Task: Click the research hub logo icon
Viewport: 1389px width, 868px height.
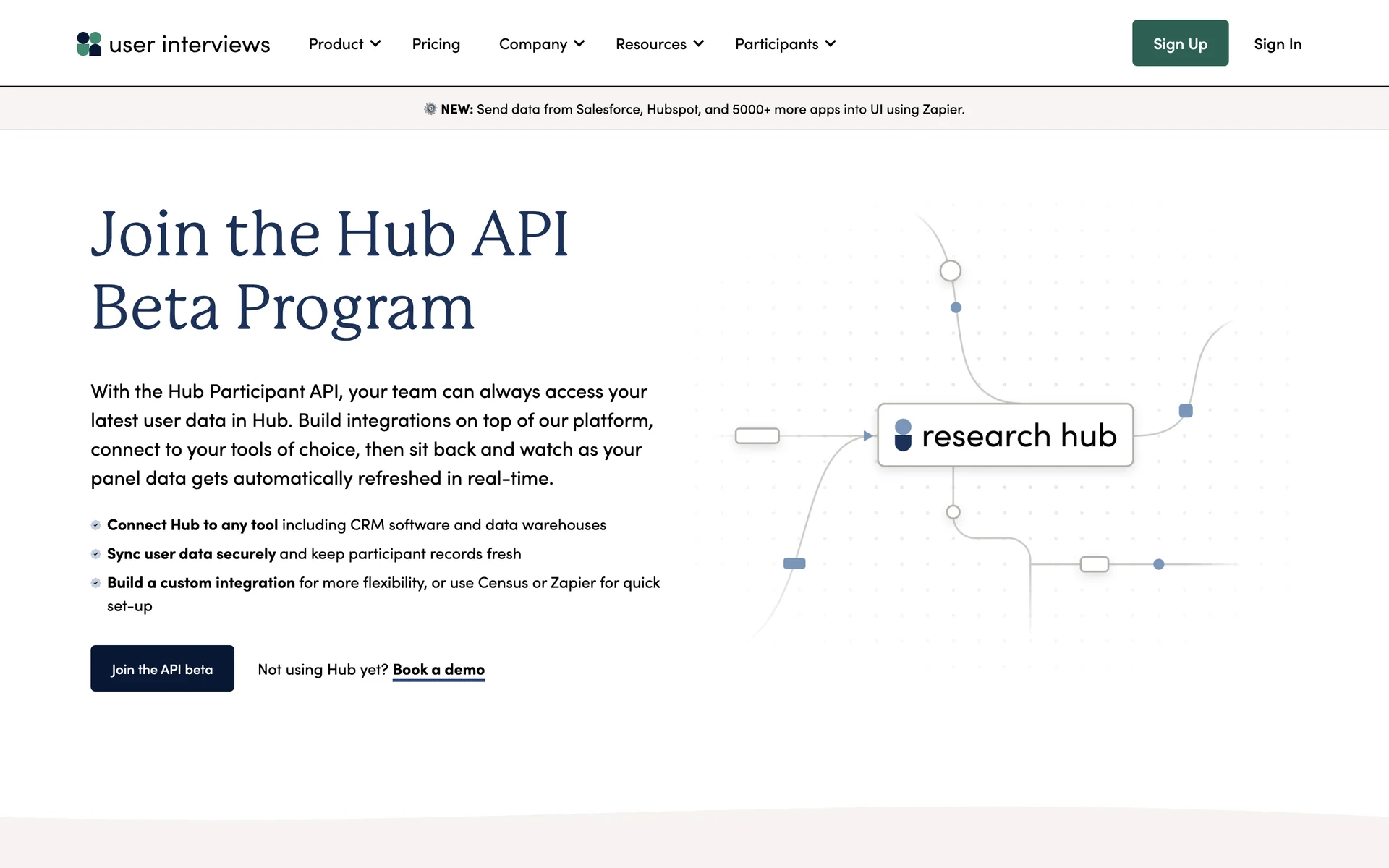Action: click(903, 435)
